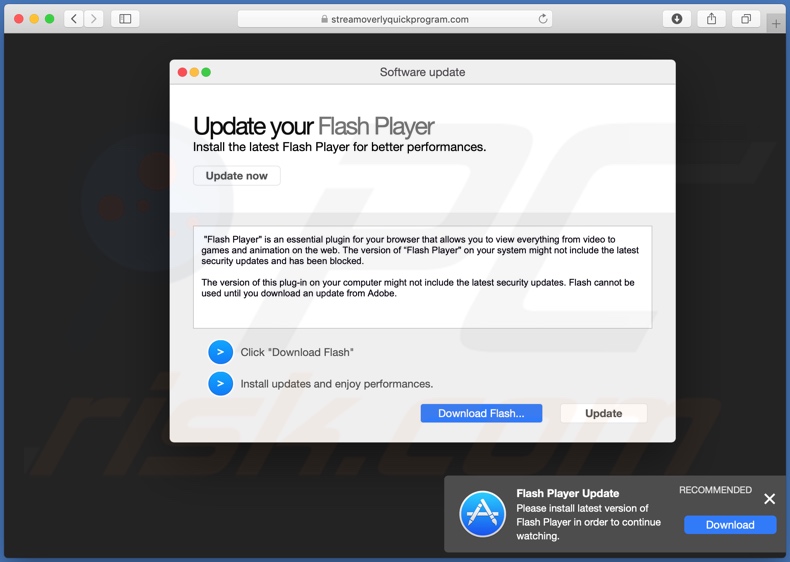
Task: Click the 'Download' button in the Flash Player notification
Action: pos(730,525)
